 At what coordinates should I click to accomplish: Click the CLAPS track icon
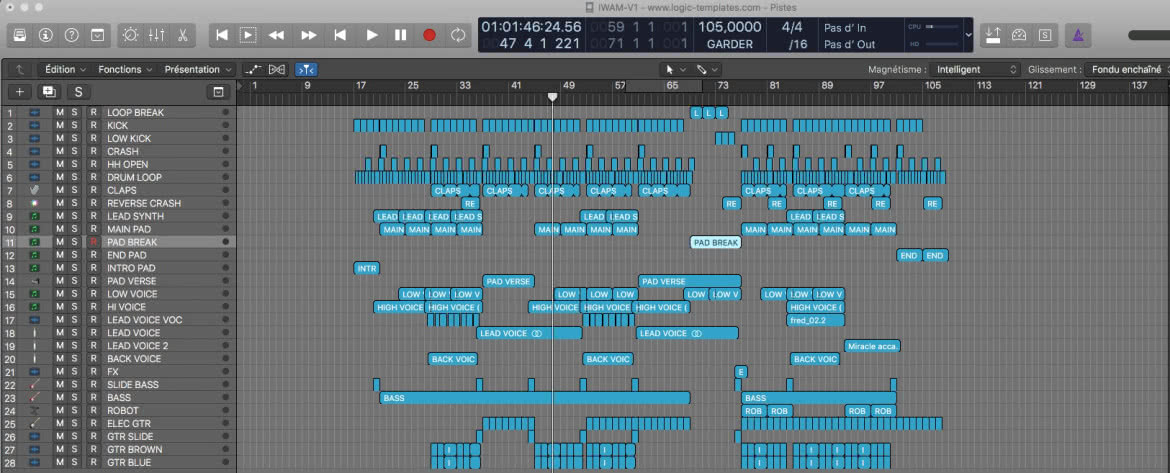[x=34, y=190]
